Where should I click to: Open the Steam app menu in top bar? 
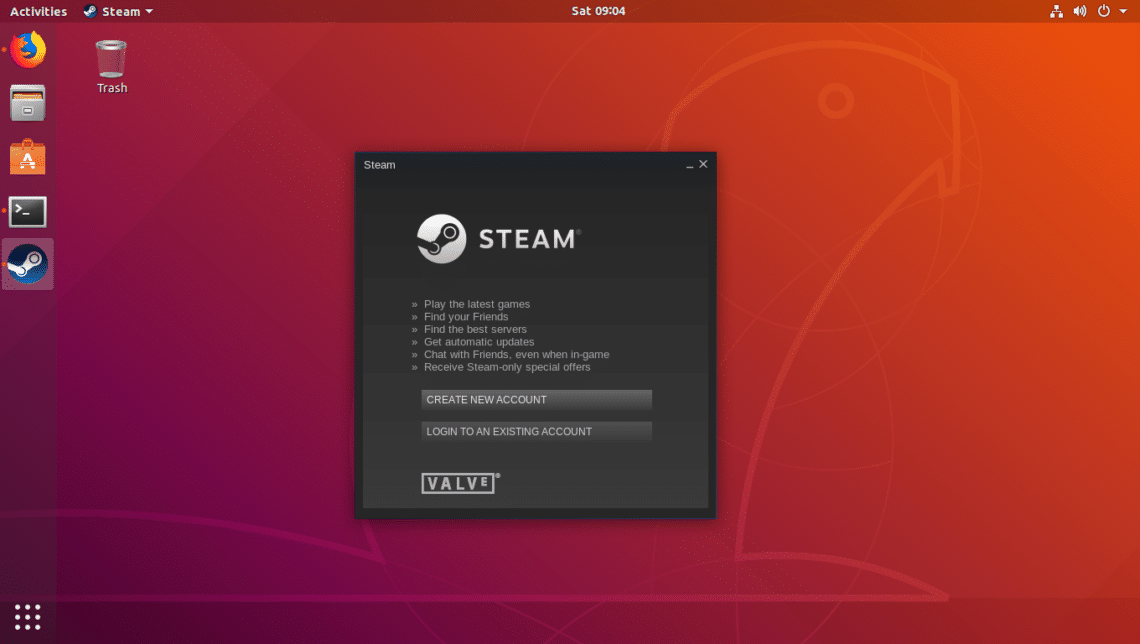pos(119,12)
